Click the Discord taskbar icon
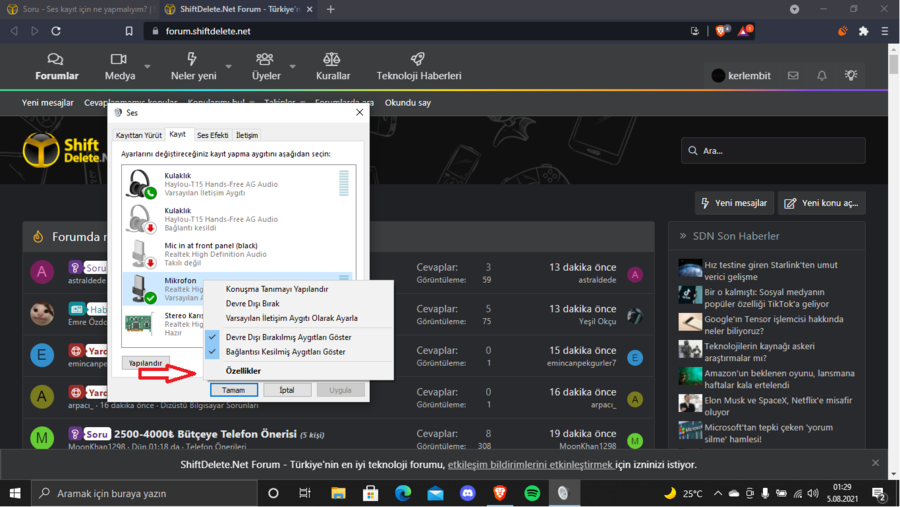 (x=467, y=493)
